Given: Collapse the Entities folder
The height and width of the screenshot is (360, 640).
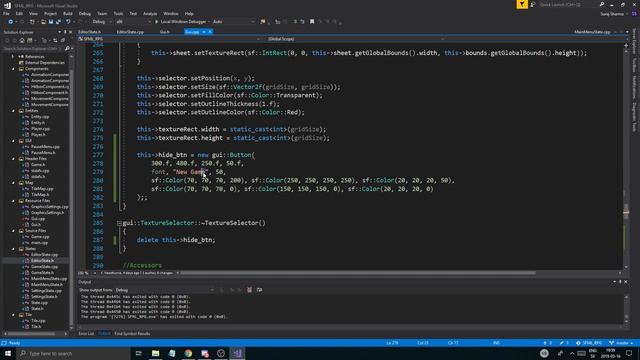Looking at the screenshot, I should (x=13, y=111).
